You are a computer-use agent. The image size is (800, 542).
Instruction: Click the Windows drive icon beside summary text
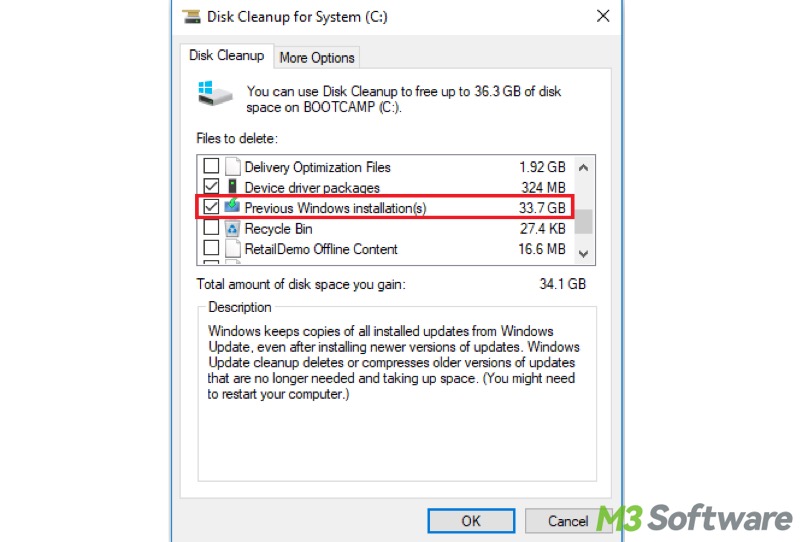(215, 93)
